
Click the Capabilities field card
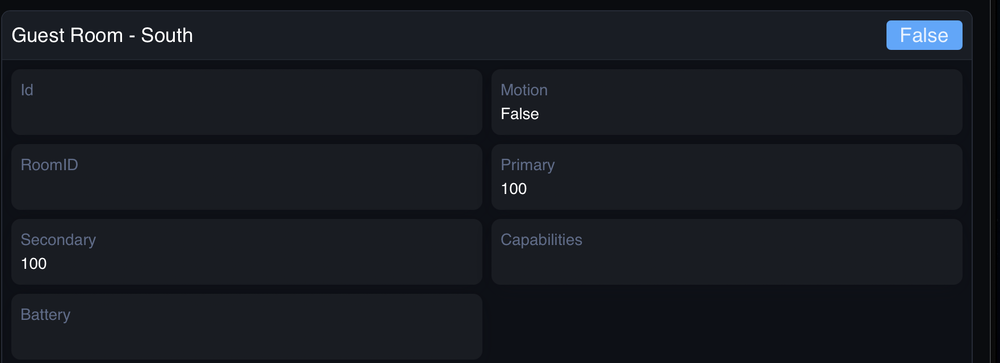[726, 252]
